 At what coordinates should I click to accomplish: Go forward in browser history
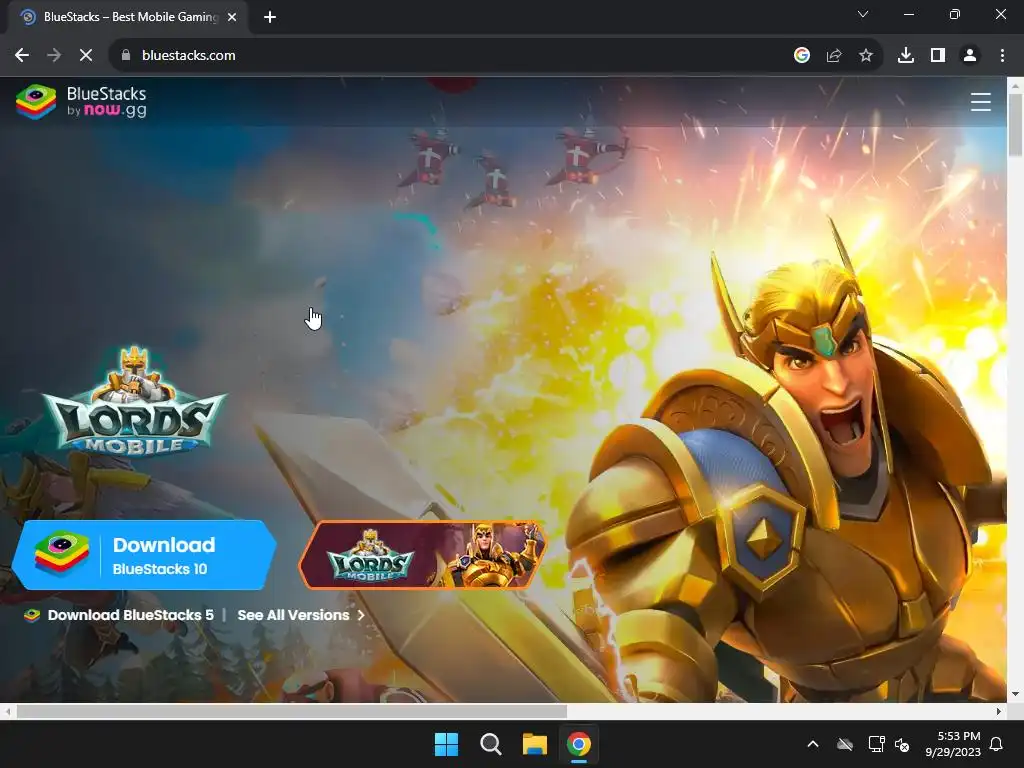click(54, 56)
